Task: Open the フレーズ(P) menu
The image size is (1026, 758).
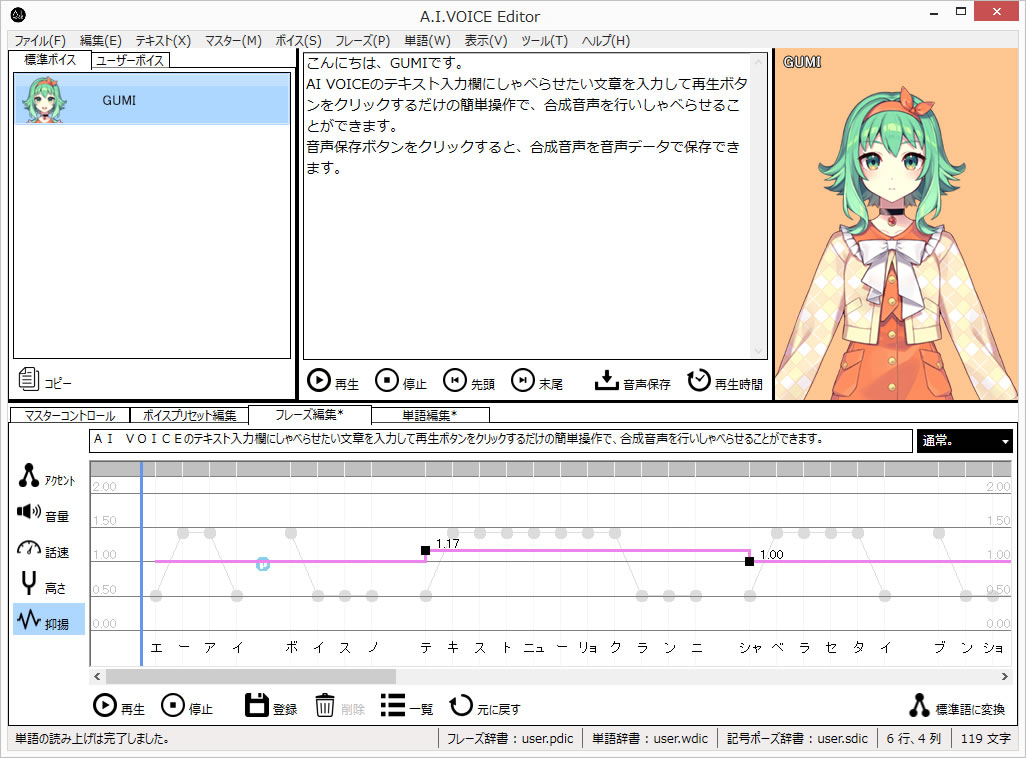Action: point(363,41)
